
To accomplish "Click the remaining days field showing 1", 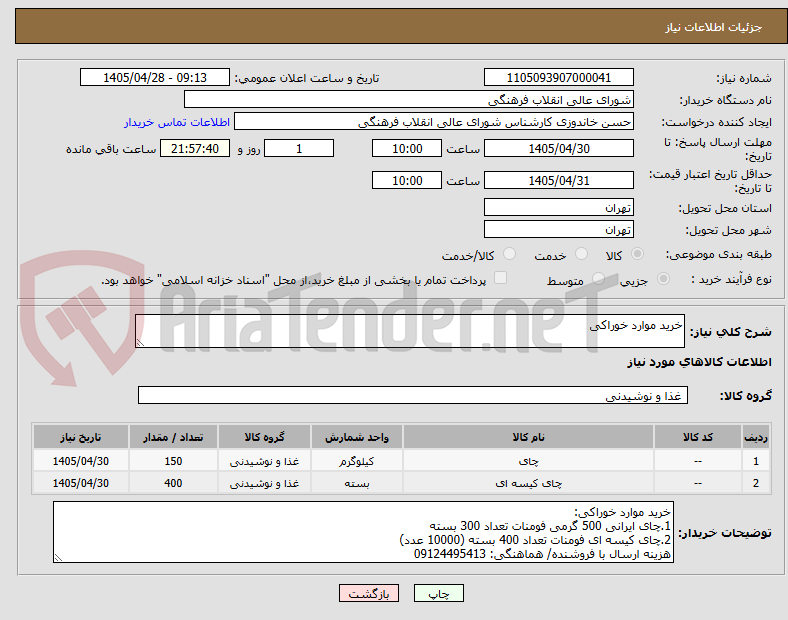I will pyautogui.click(x=299, y=148).
